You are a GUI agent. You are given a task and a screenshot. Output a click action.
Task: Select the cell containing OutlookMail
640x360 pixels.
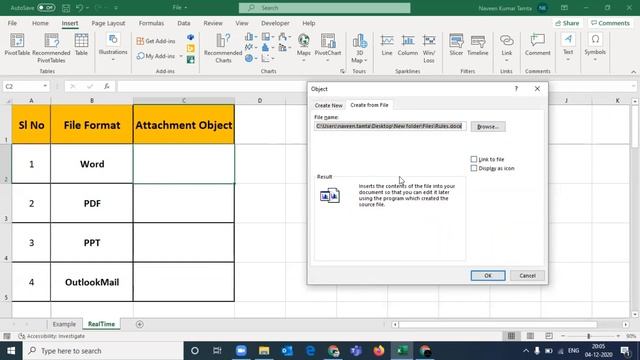click(x=92, y=282)
